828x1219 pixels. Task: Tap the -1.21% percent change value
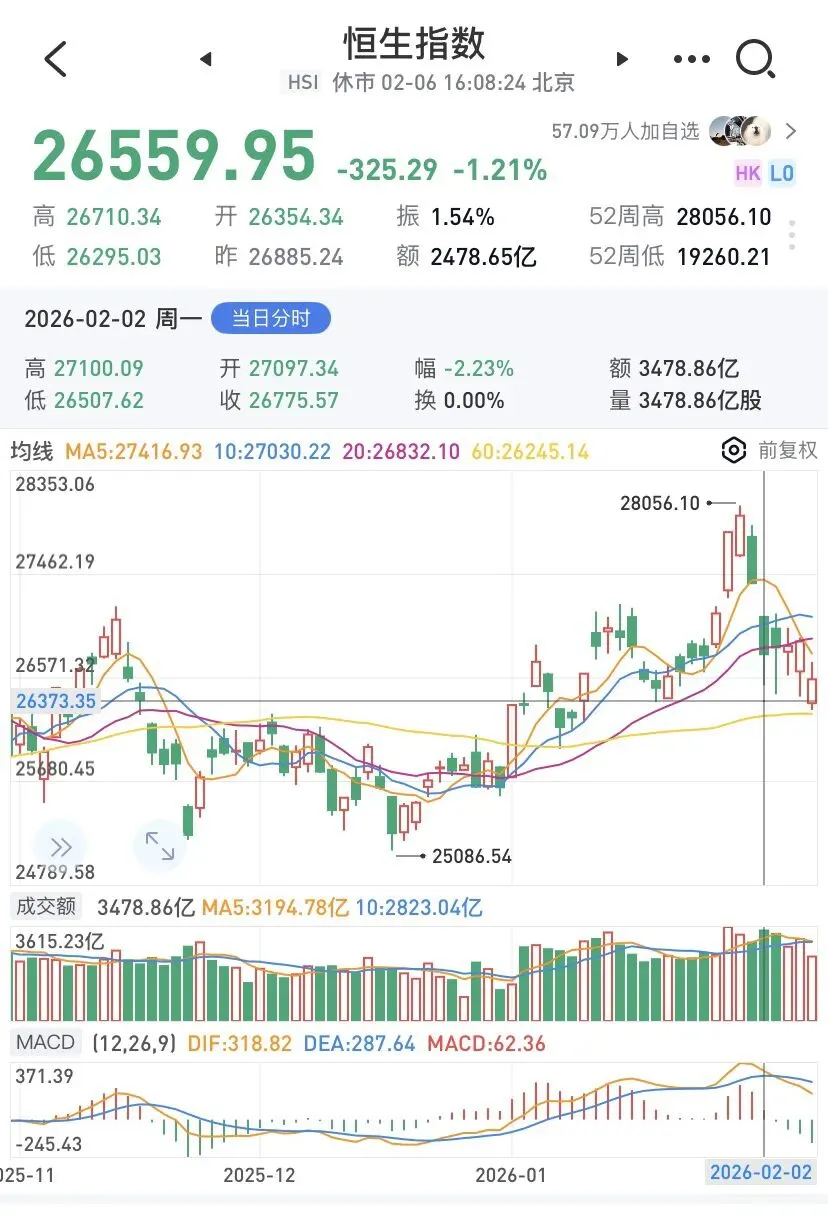click(501, 171)
